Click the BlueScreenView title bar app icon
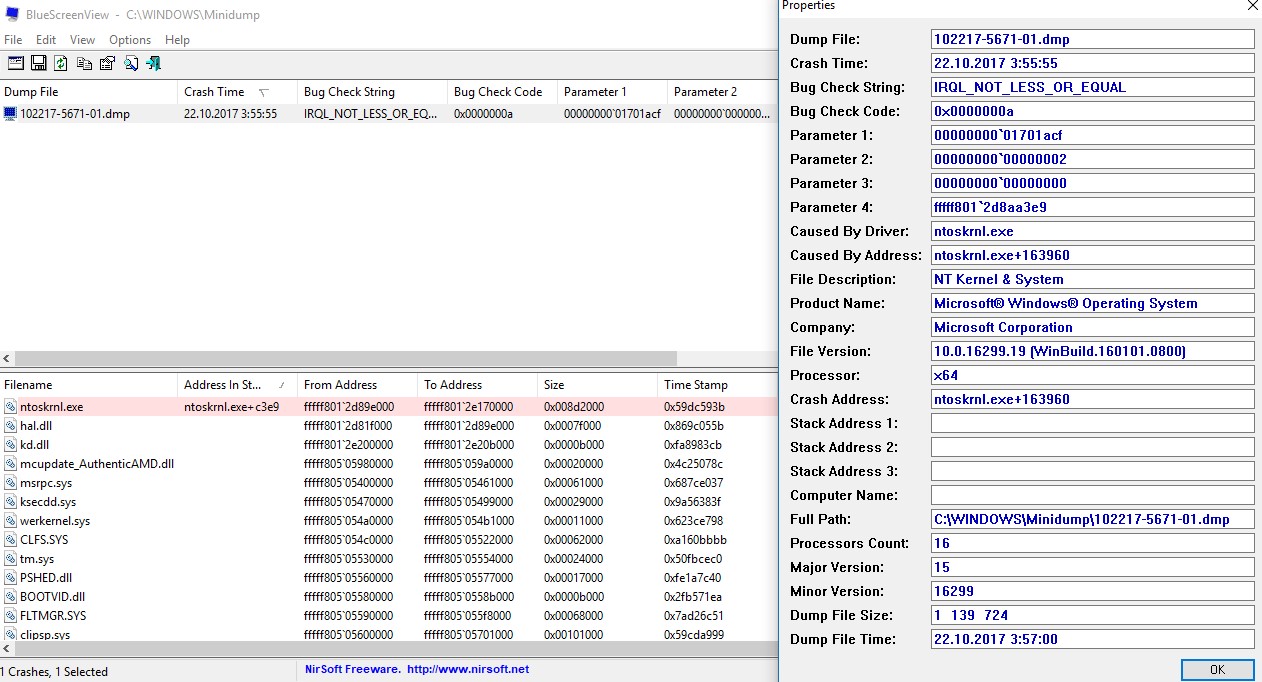The height and width of the screenshot is (682, 1262). 13,15
